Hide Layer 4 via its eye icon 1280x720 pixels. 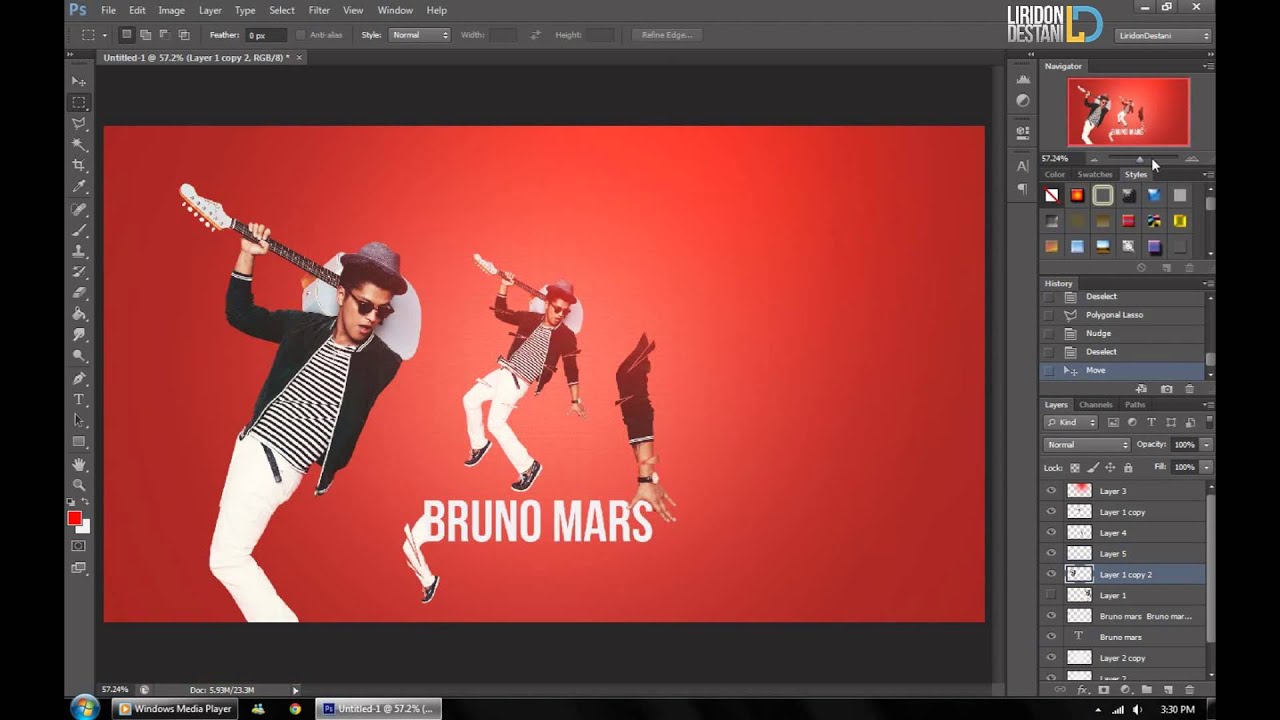coord(1051,533)
